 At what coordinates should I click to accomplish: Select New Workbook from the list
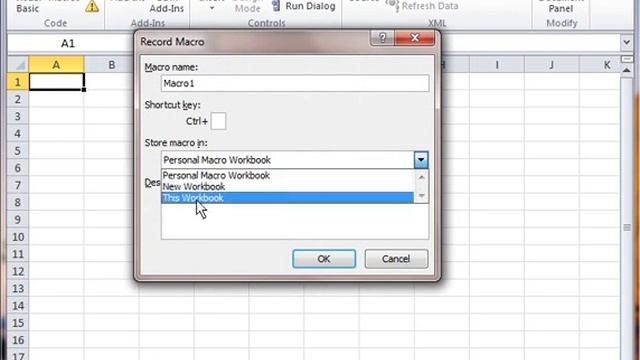pos(287,187)
